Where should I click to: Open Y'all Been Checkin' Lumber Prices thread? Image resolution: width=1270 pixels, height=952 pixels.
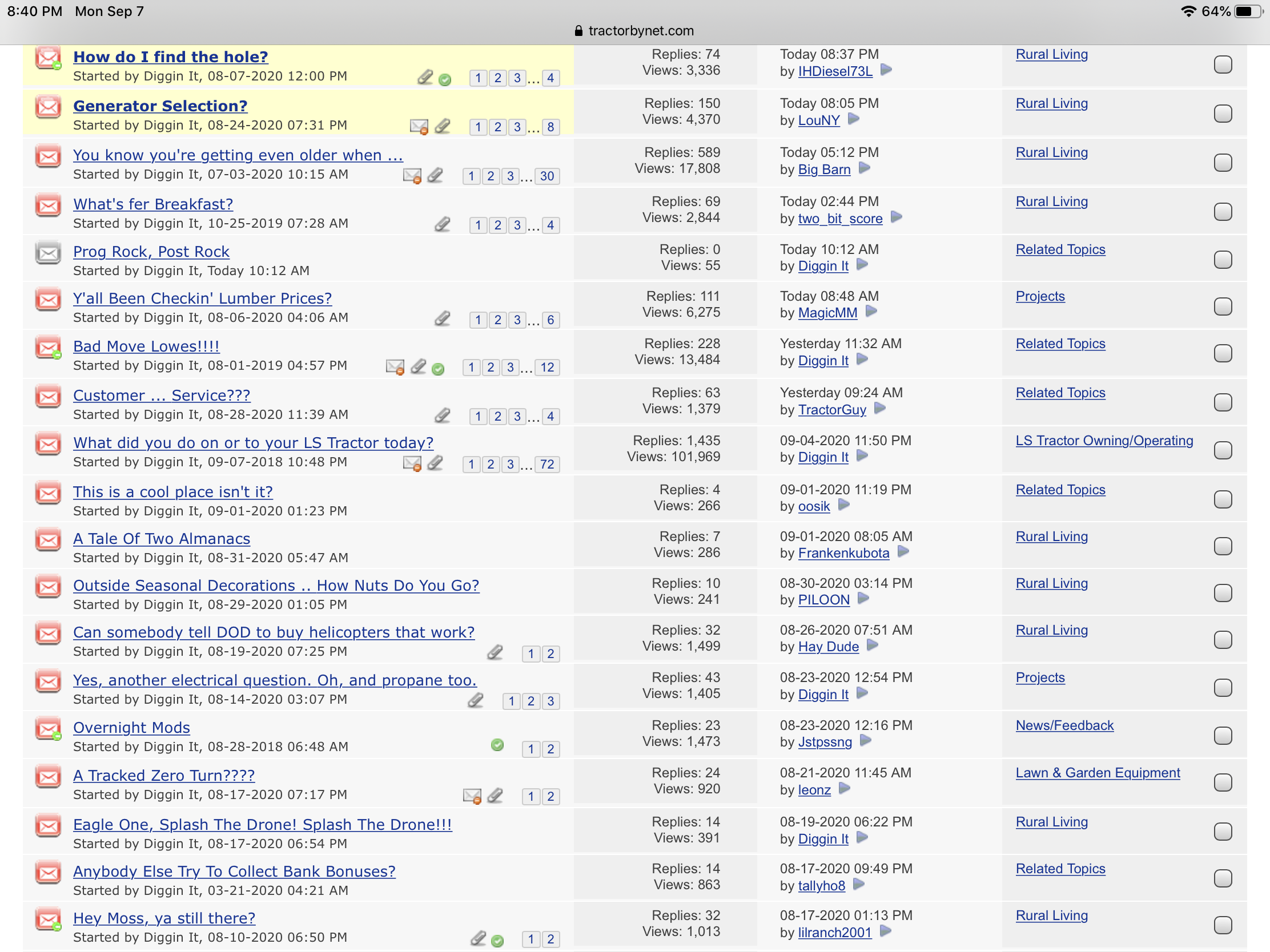(202, 298)
